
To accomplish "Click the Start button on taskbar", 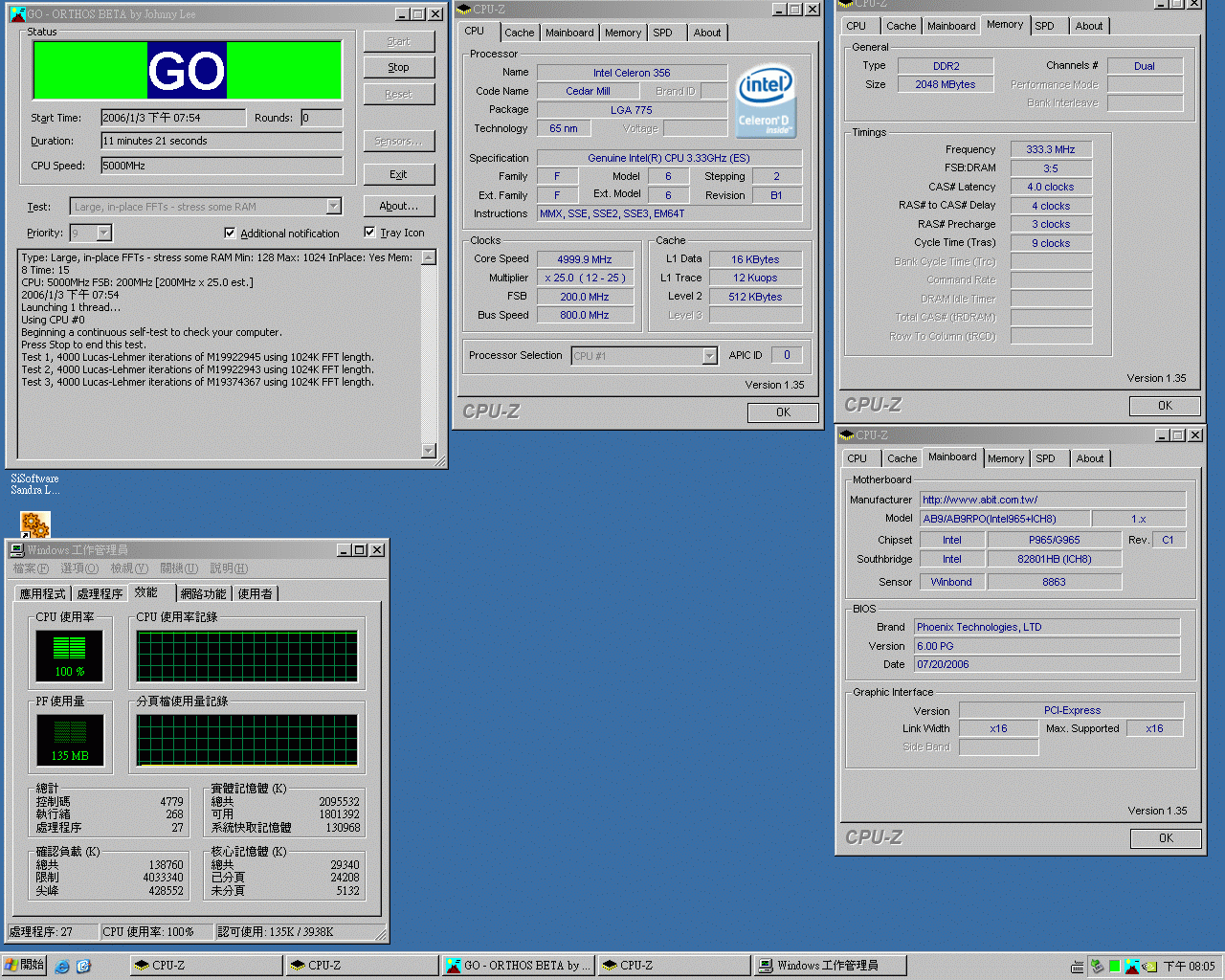I will tap(25, 966).
